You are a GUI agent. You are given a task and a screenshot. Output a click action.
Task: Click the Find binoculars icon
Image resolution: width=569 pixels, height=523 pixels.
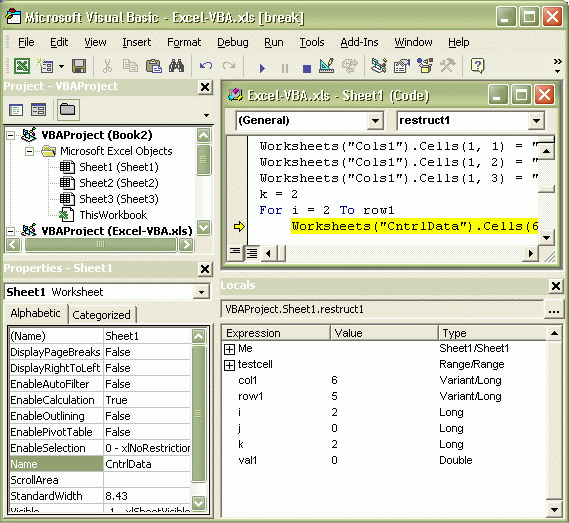coord(176,66)
